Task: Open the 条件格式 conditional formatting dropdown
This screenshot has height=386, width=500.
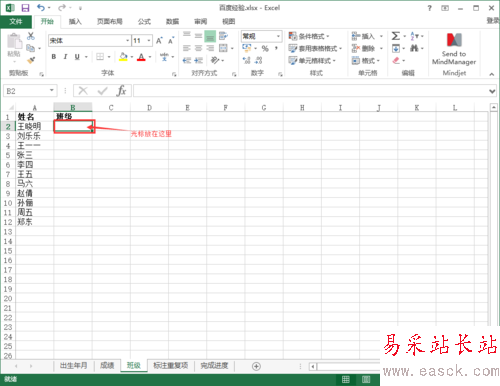Action: (309, 36)
